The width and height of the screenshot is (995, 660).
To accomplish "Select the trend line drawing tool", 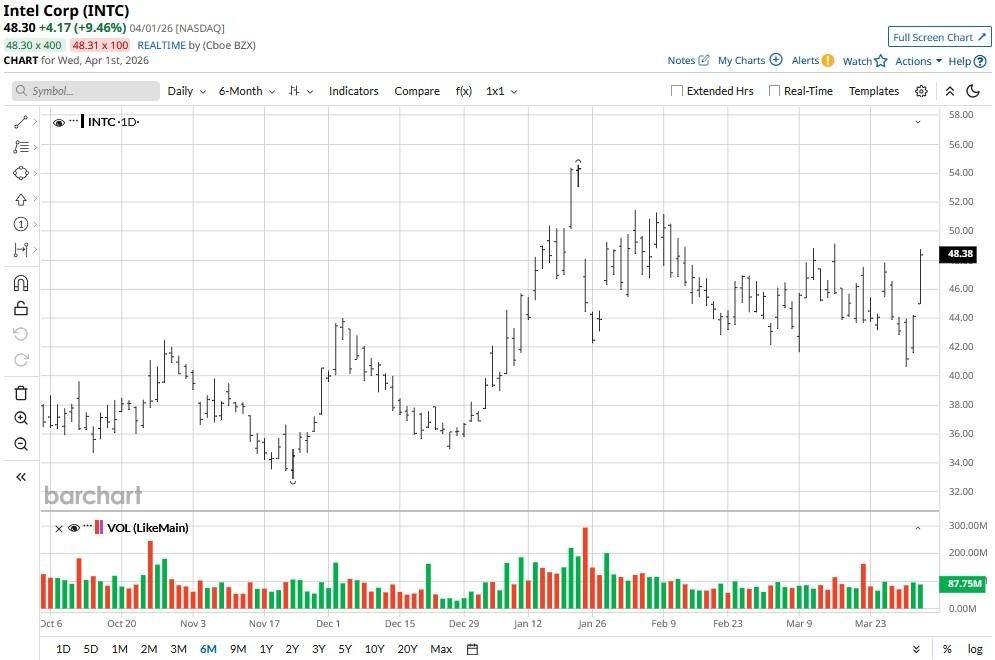I will tap(20, 121).
